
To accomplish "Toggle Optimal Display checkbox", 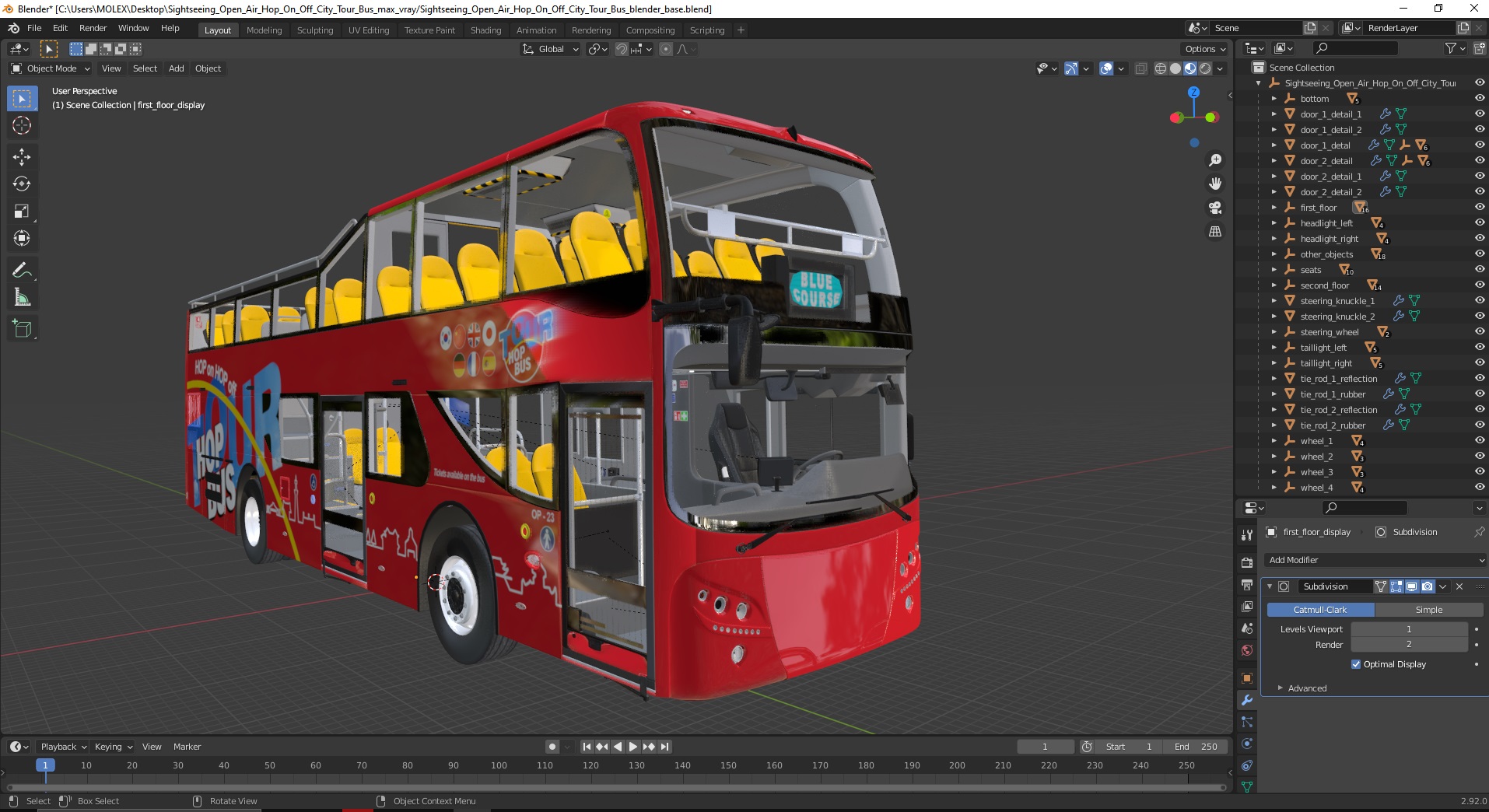I will [1356, 664].
